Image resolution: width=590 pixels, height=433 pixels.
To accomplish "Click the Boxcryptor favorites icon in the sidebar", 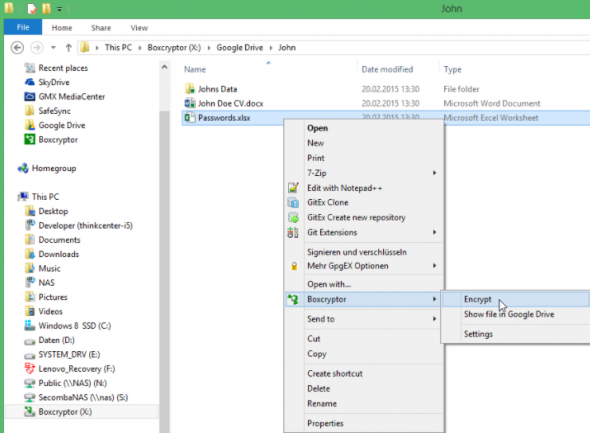I will click(30, 140).
